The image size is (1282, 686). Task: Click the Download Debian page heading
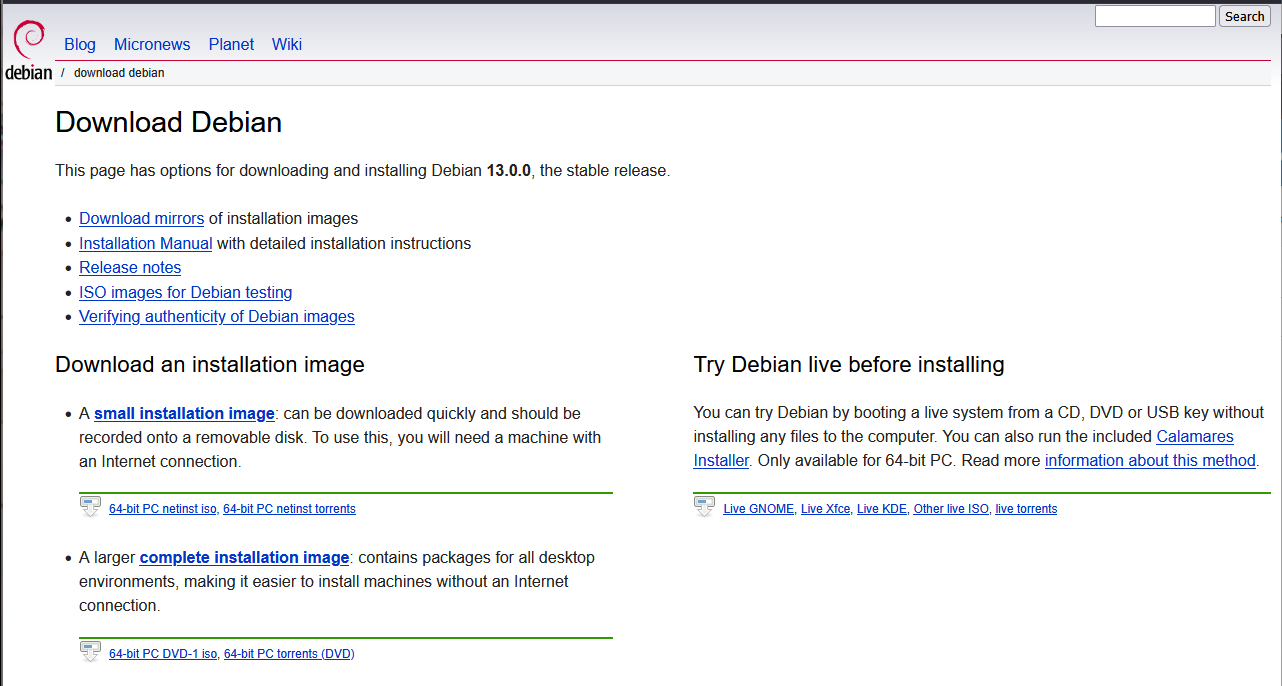click(x=169, y=122)
